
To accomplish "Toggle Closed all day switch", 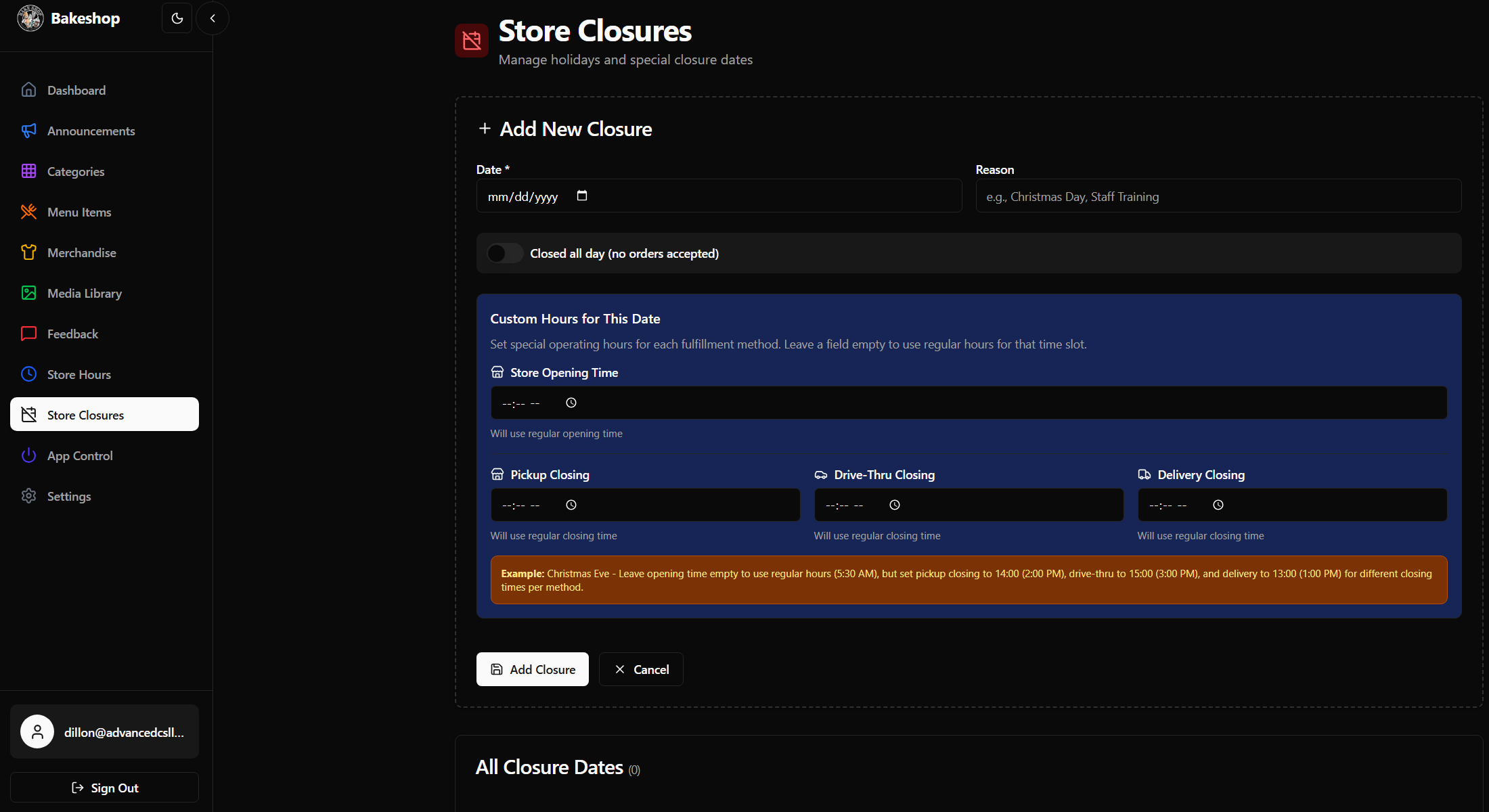I will click(505, 253).
